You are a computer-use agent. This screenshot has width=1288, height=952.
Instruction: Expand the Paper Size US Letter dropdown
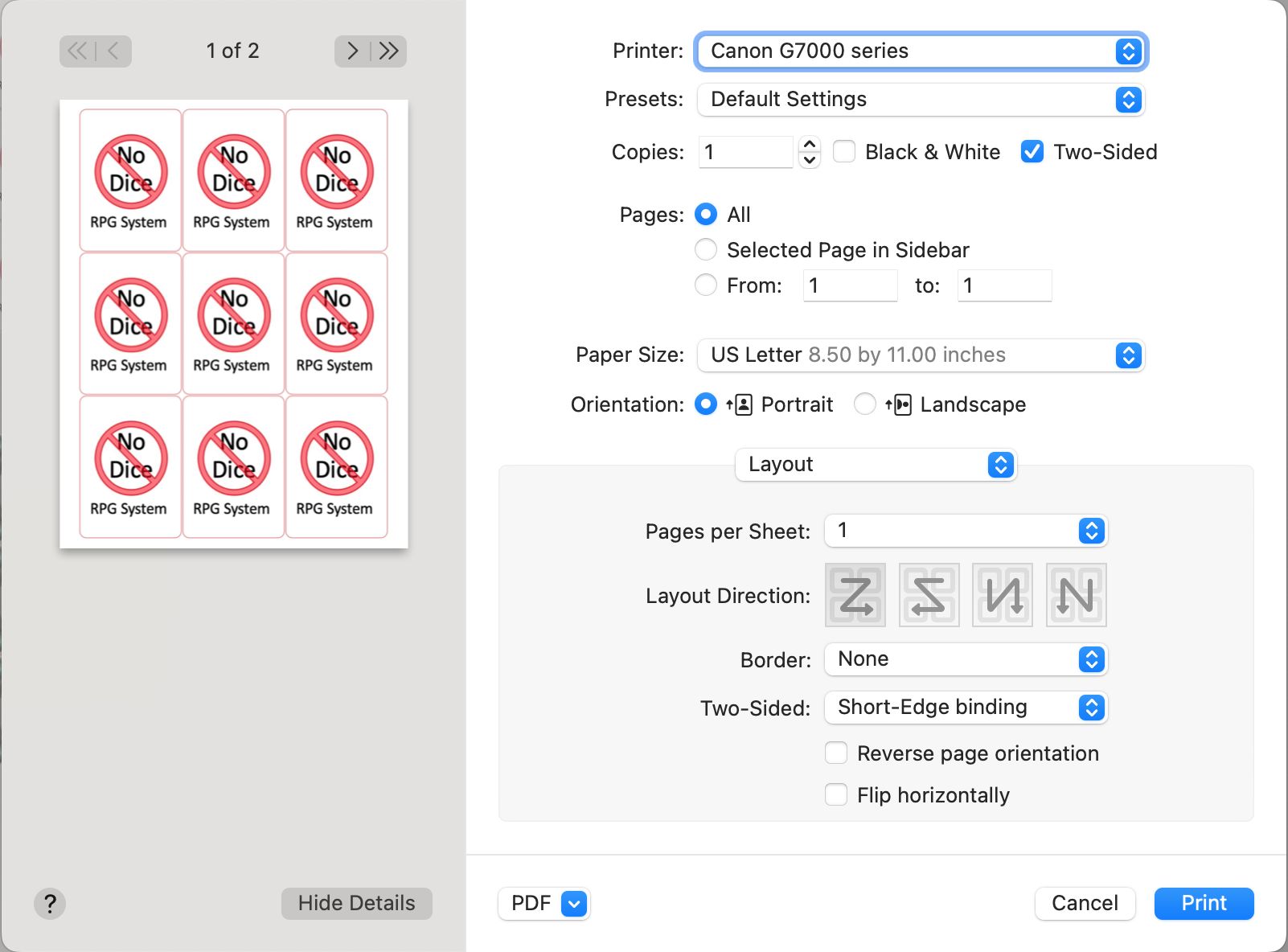pos(921,355)
